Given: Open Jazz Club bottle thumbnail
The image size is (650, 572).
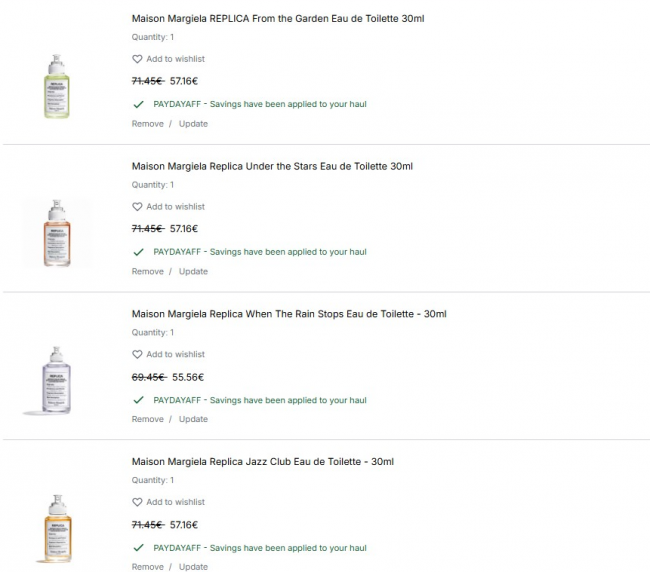Looking at the screenshot, I should click(57, 528).
